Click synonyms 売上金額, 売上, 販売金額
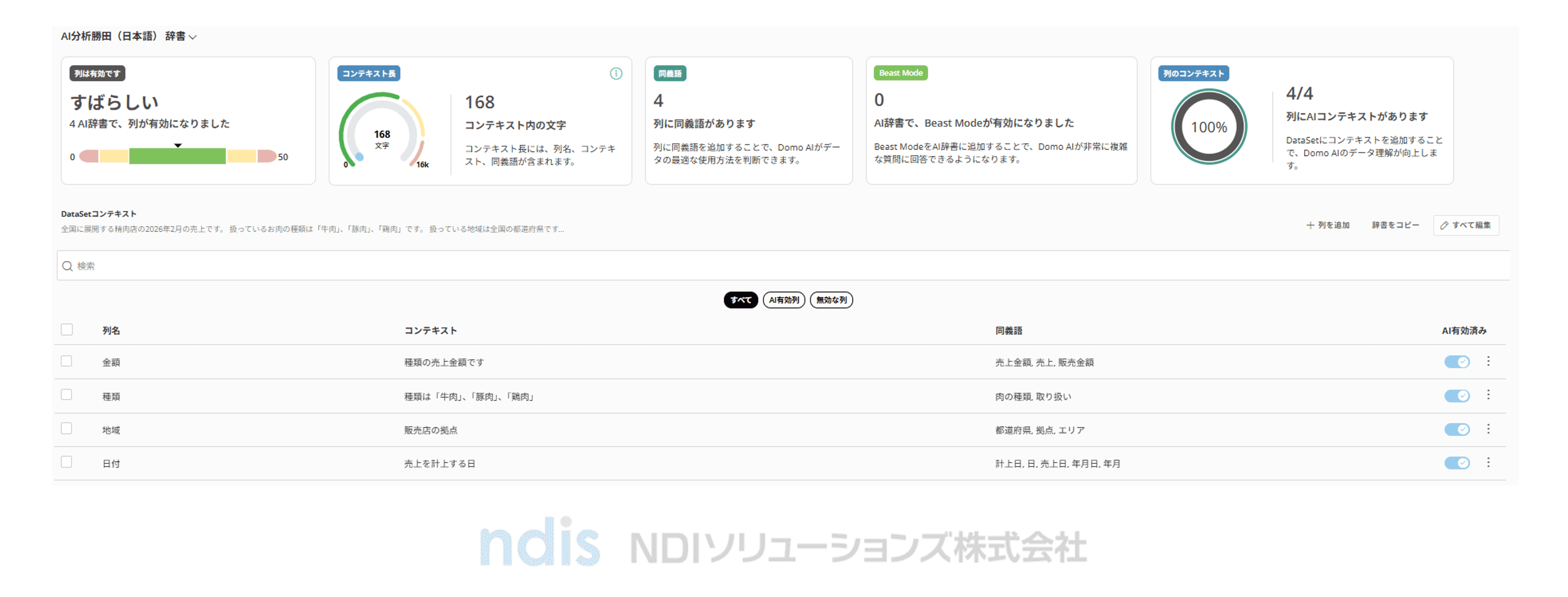 (x=1044, y=363)
